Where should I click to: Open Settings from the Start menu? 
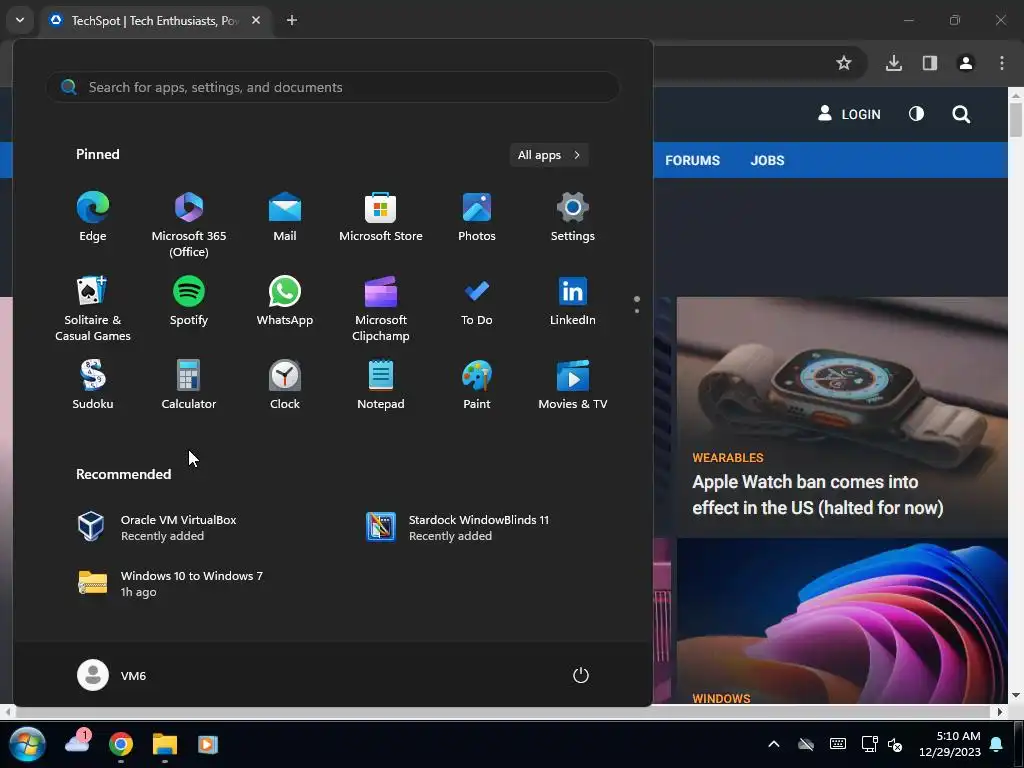click(573, 217)
